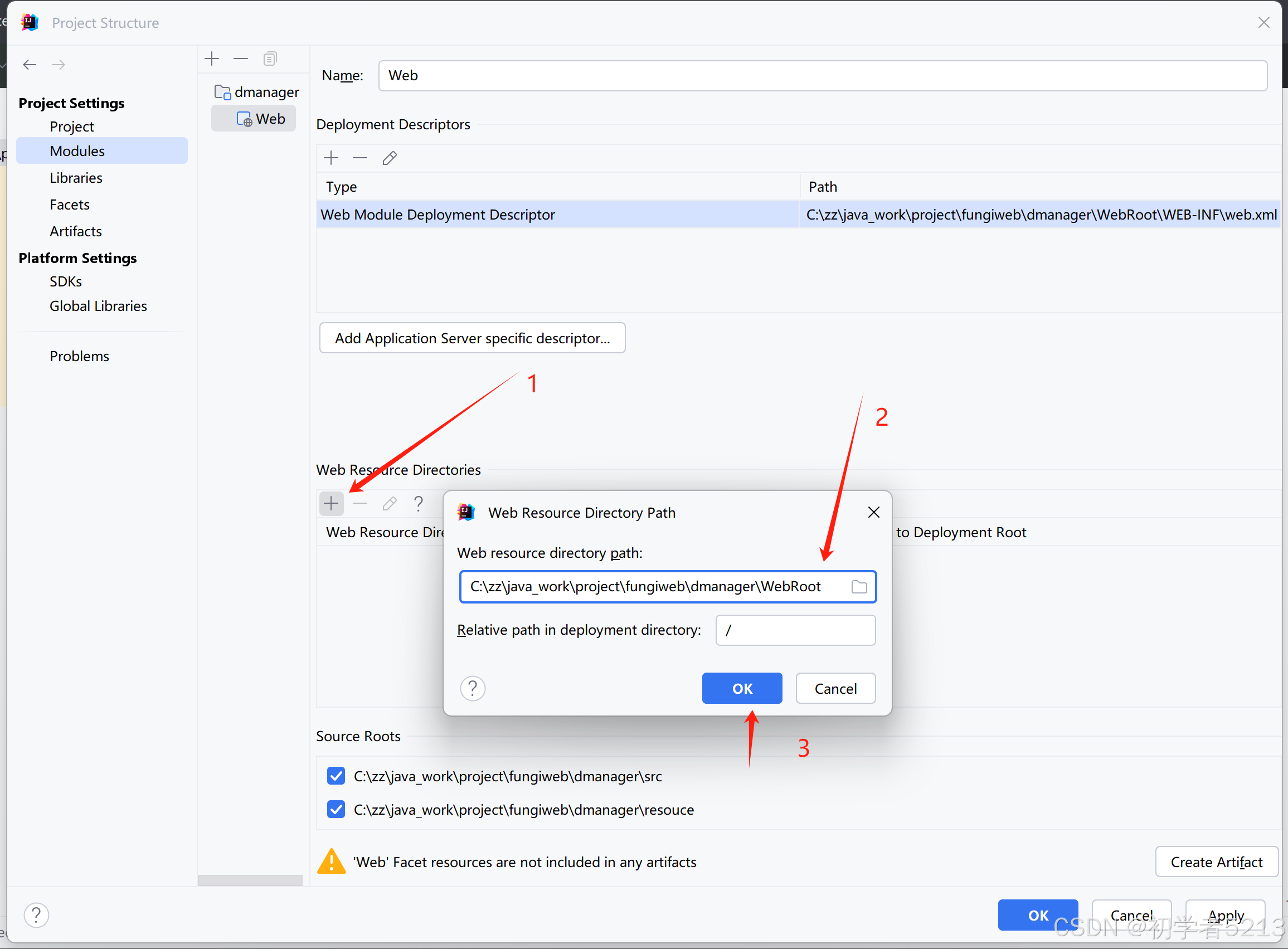Click the Create Artifact button
The image size is (1288, 949).
pos(1216,862)
